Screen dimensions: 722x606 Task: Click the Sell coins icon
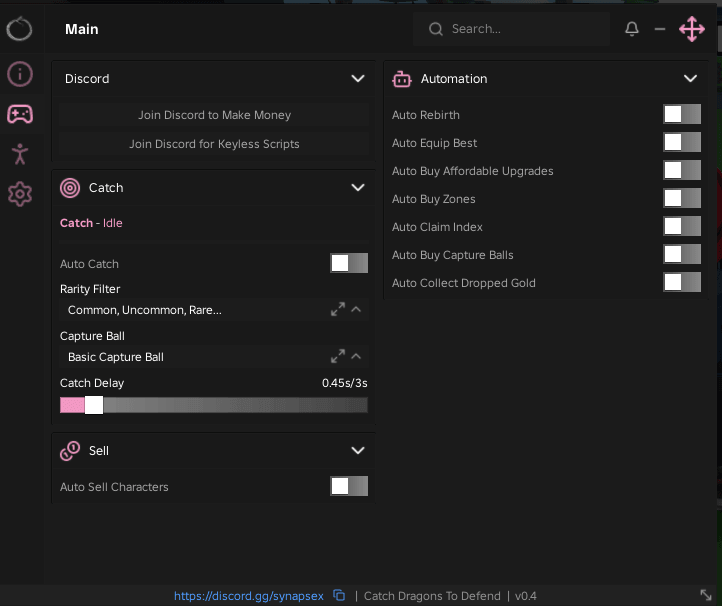(70, 451)
